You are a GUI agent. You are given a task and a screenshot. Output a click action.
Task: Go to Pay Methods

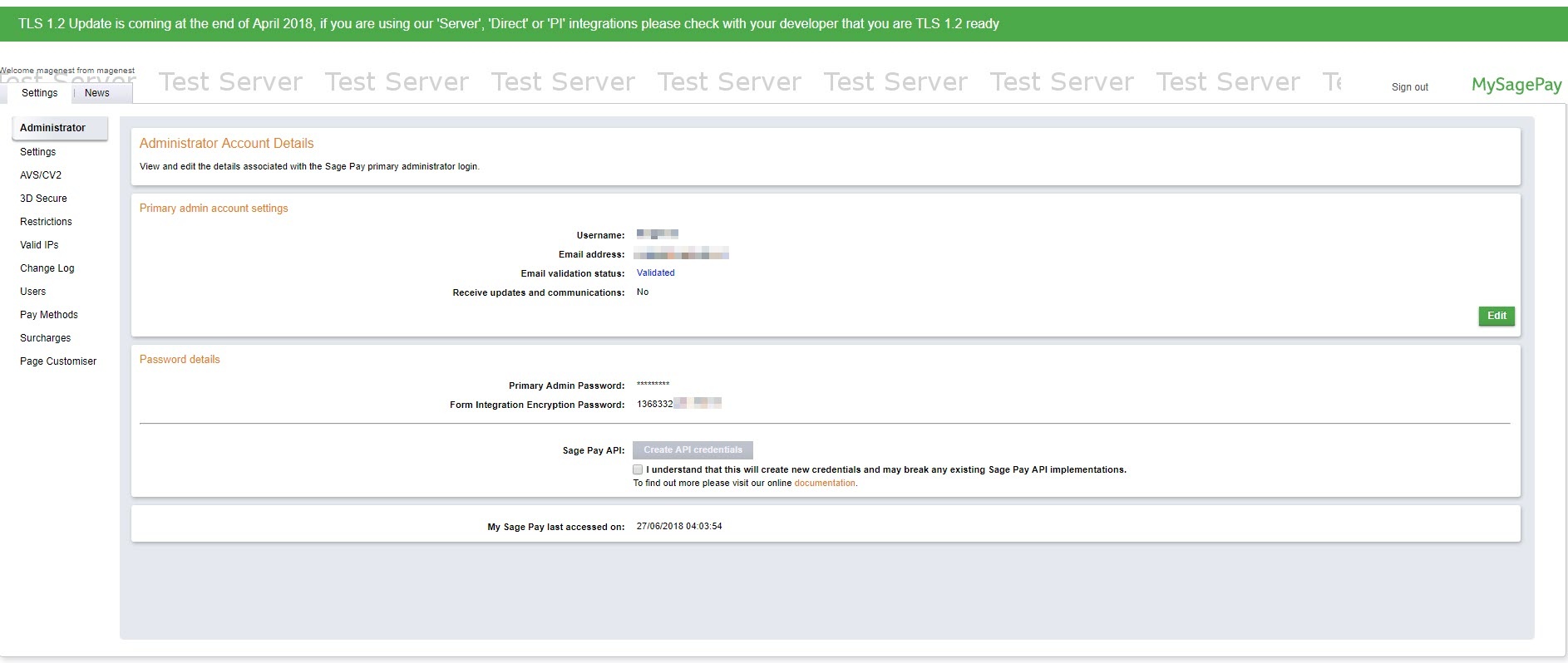tap(49, 315)
